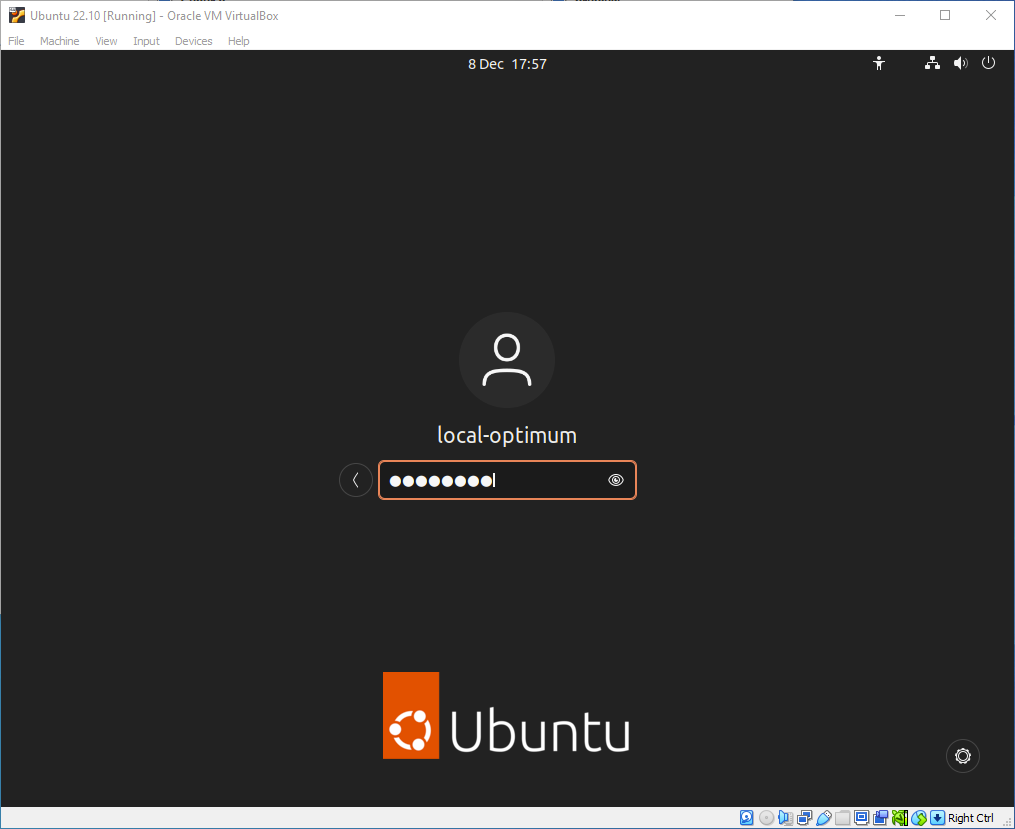This screenshot has height=829, width=1015.
Task: Open the Devices menu
Action: click(x=193, y=41)
